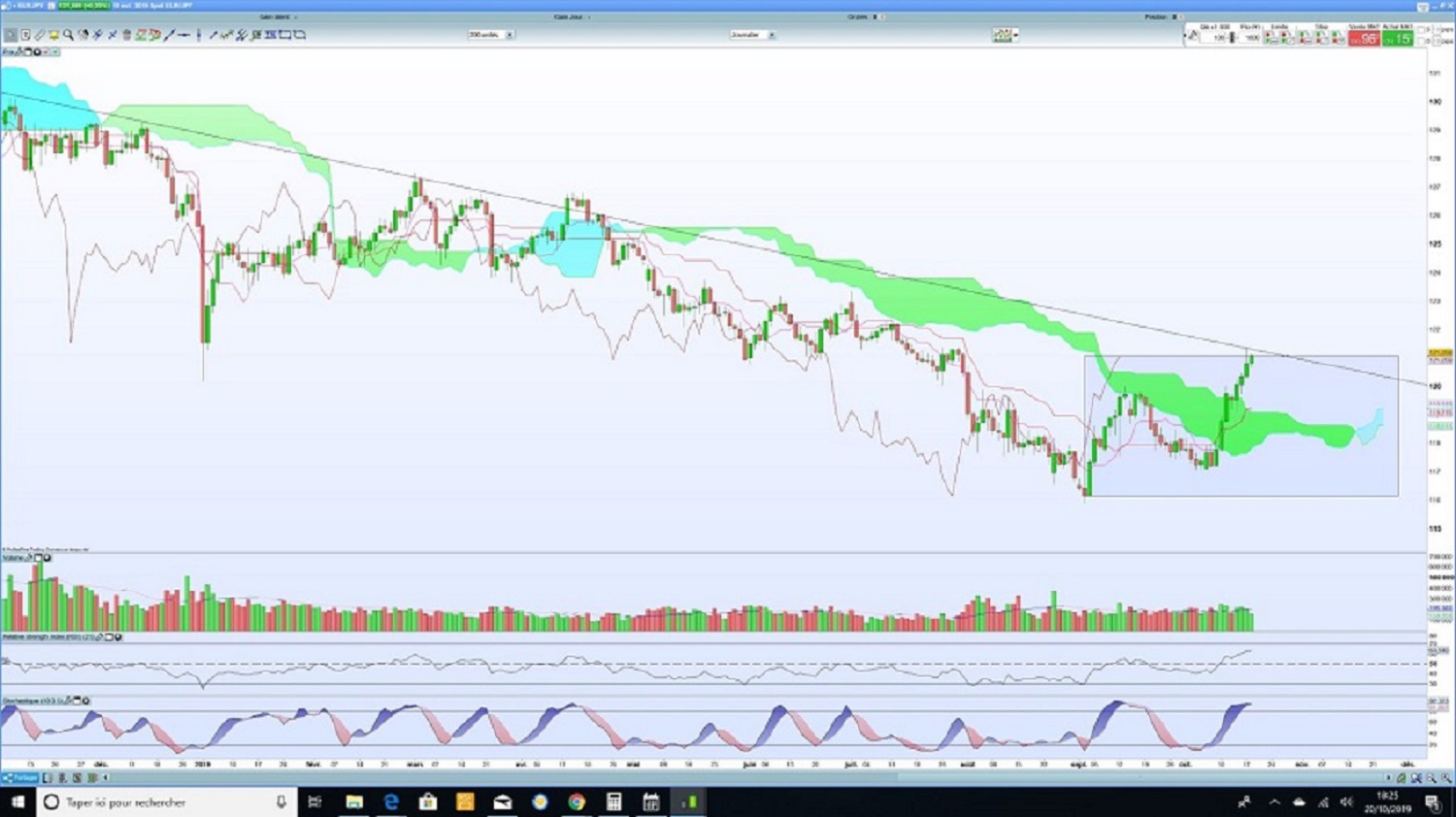
Task: Click the Volume panel wrench settings icon
Action: point(29,558)
